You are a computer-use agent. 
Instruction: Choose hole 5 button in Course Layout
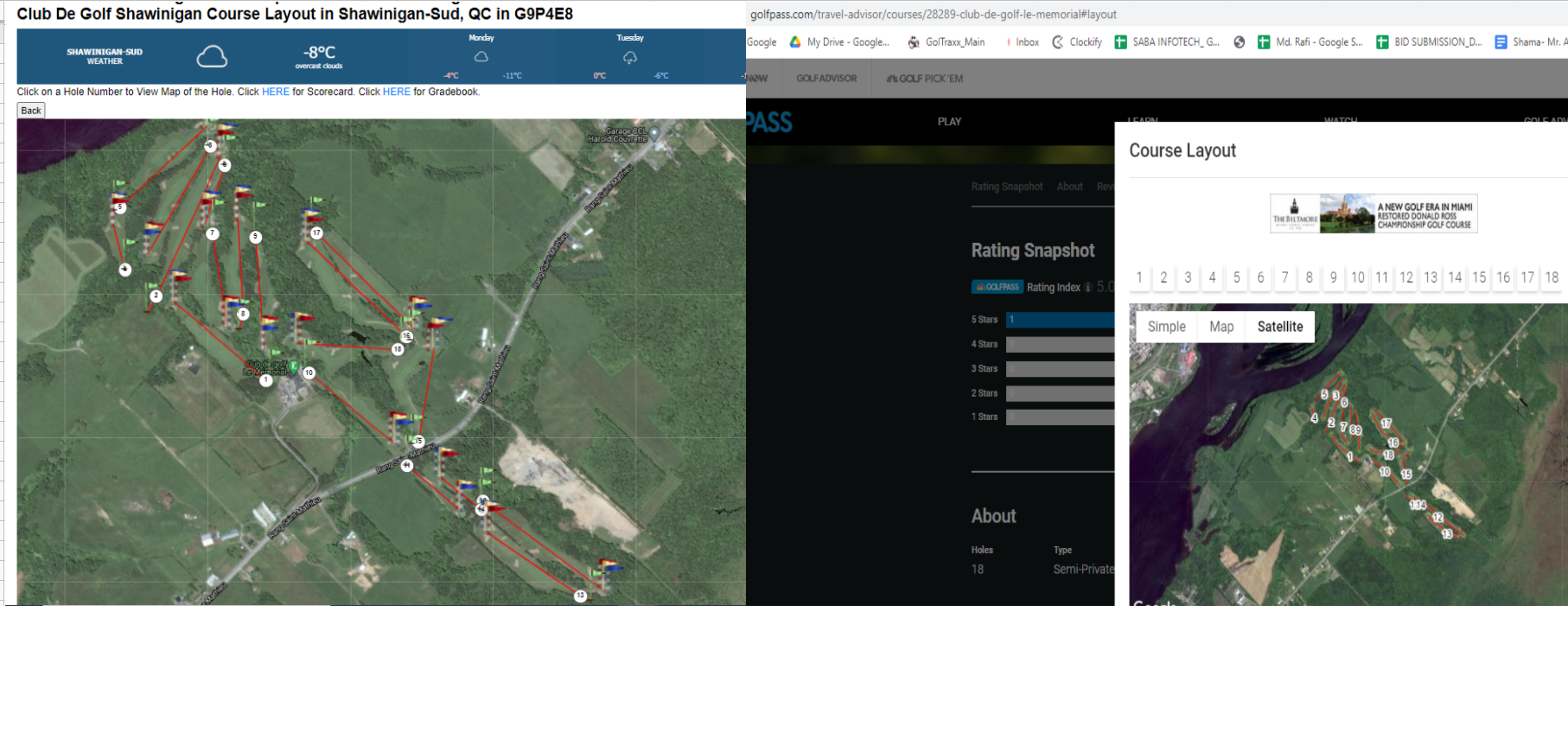tap(1236, 277)
